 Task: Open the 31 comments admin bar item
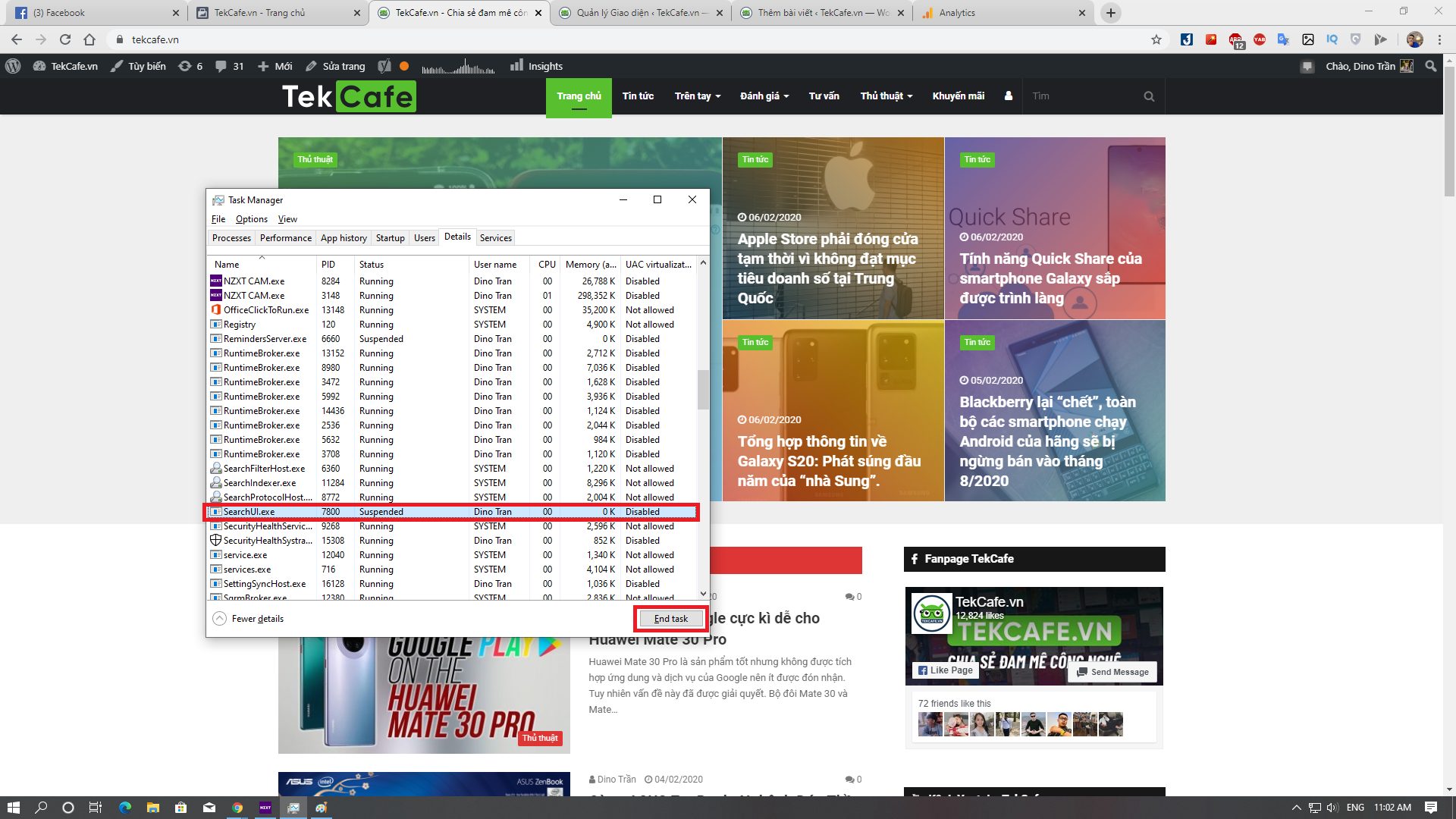(229, 66)
